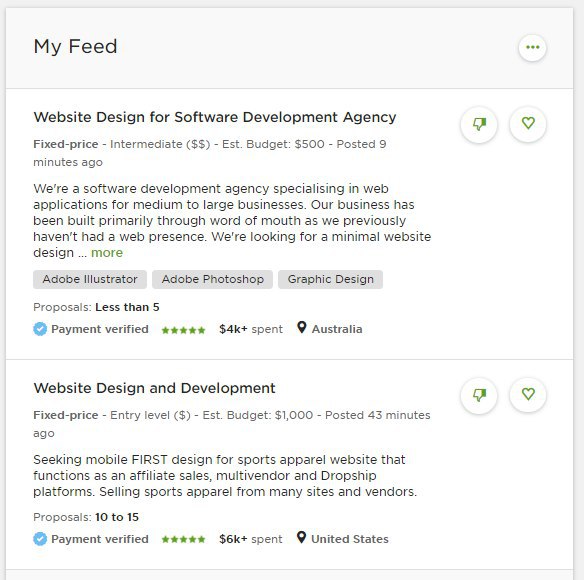Select the Adobe Photoshop skill tag
The width and height of the screenshot is (584, 580).
click(212, 279)
